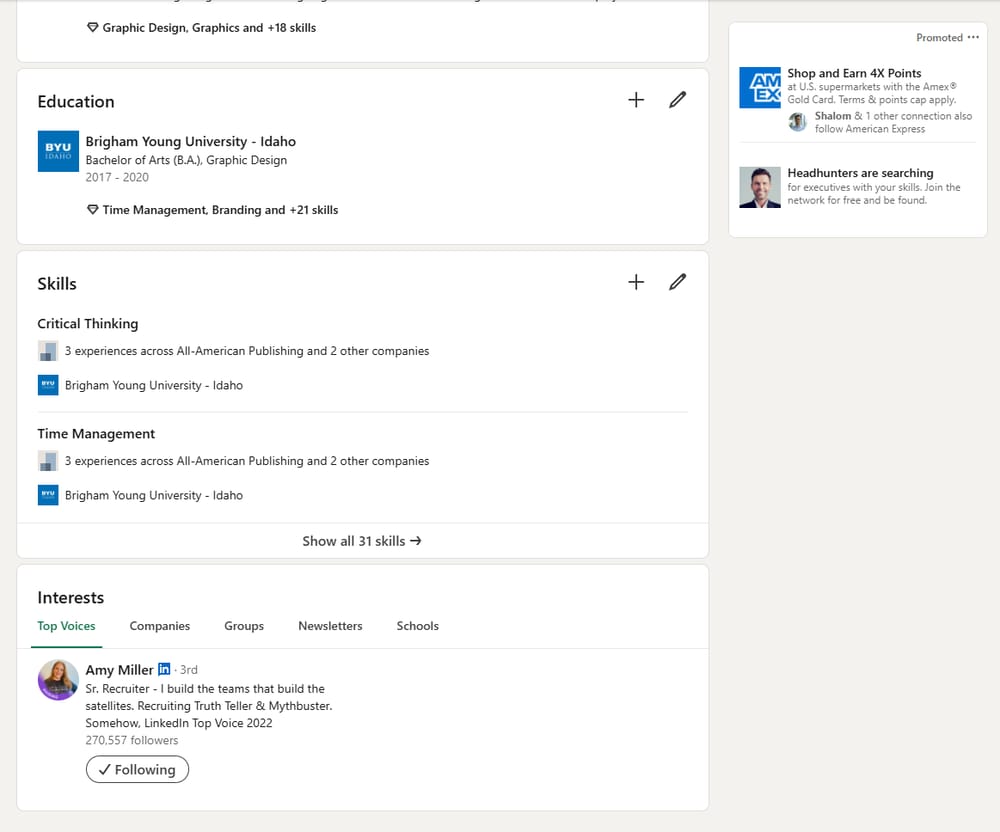1000x832 pixels.
Task: Edit the Skills section with pencil icon
Action: click(677, 282)
